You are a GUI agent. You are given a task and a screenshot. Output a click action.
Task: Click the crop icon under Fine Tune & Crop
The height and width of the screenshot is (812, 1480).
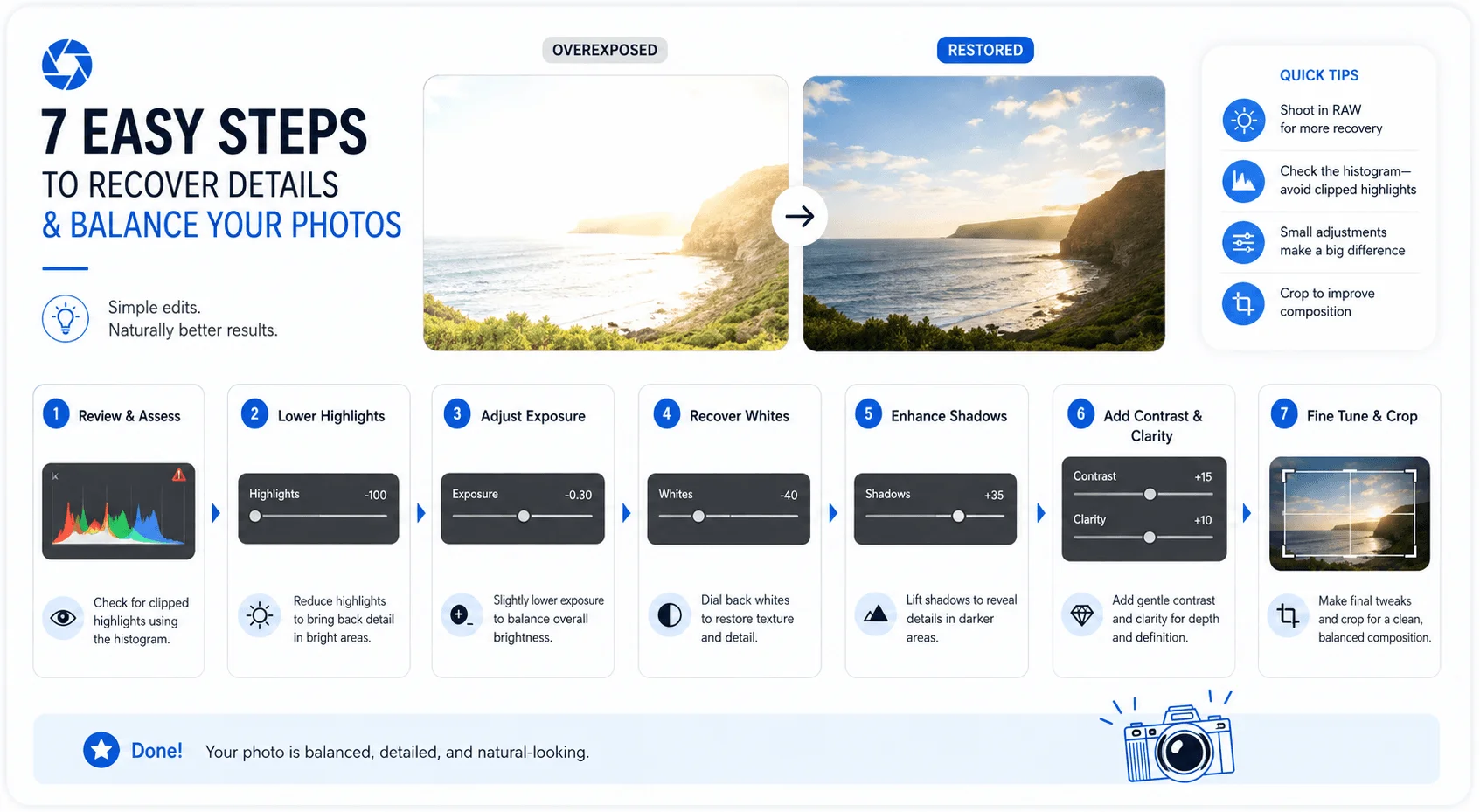pos(1289,615)
